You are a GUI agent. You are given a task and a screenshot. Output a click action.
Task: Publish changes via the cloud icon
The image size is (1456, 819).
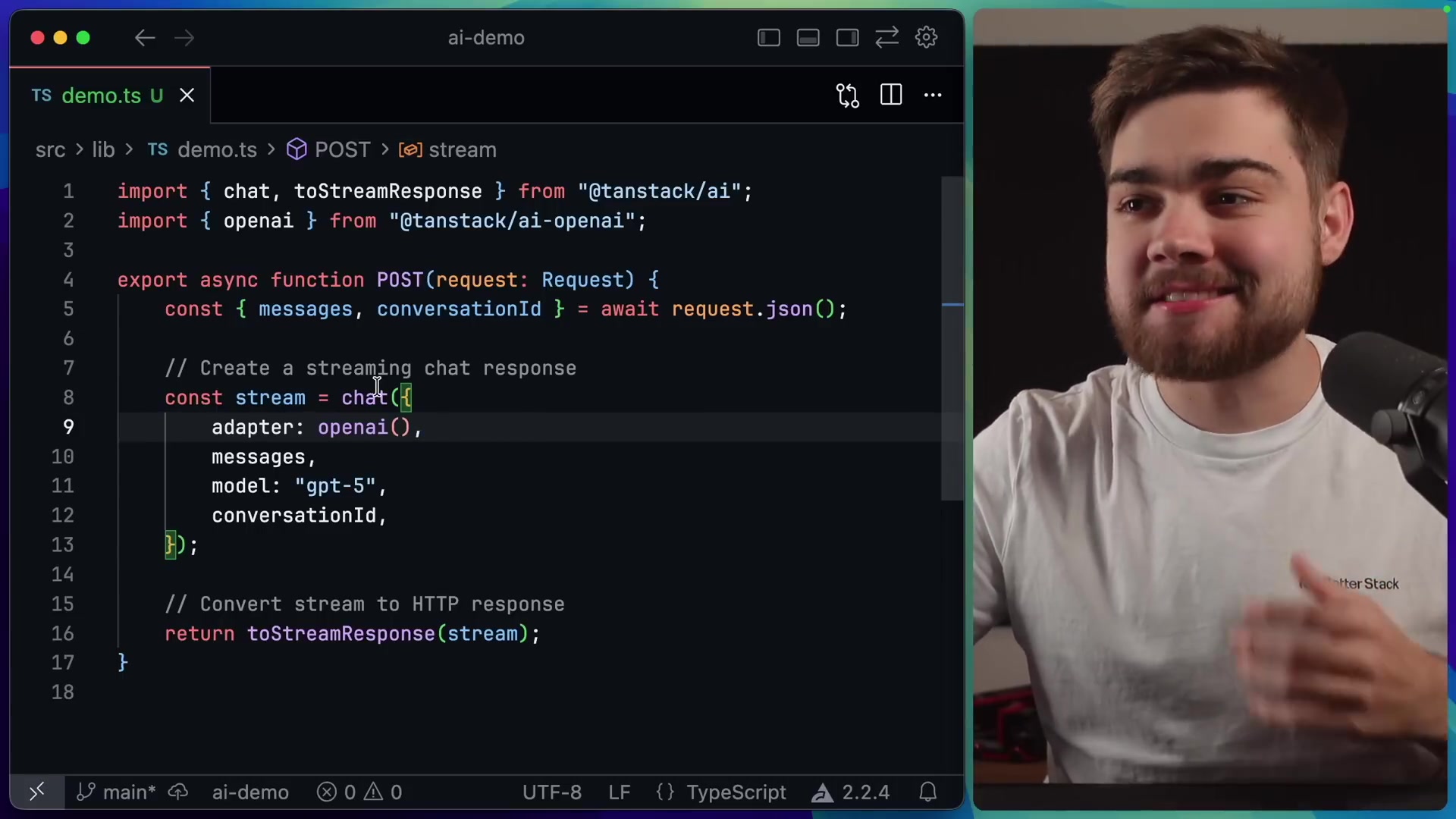click(179, 792)
